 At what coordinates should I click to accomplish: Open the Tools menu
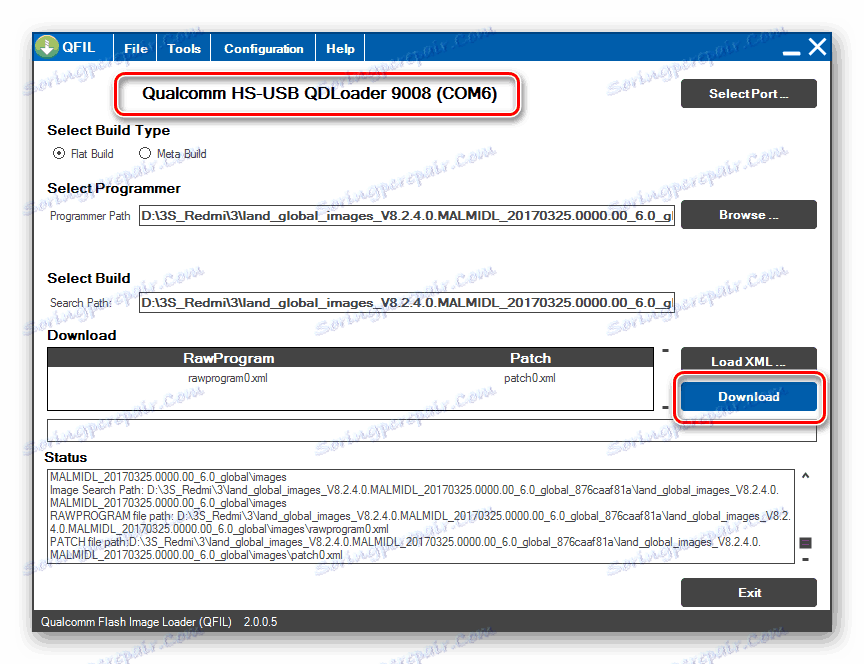(x=183, y=48)
